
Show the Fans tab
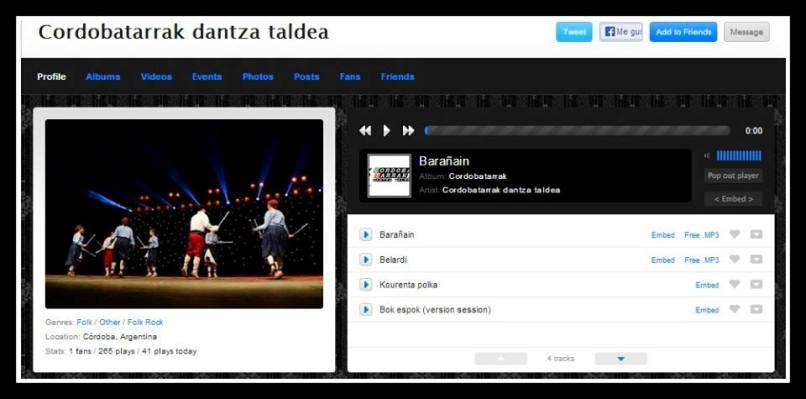coord(350,77)
